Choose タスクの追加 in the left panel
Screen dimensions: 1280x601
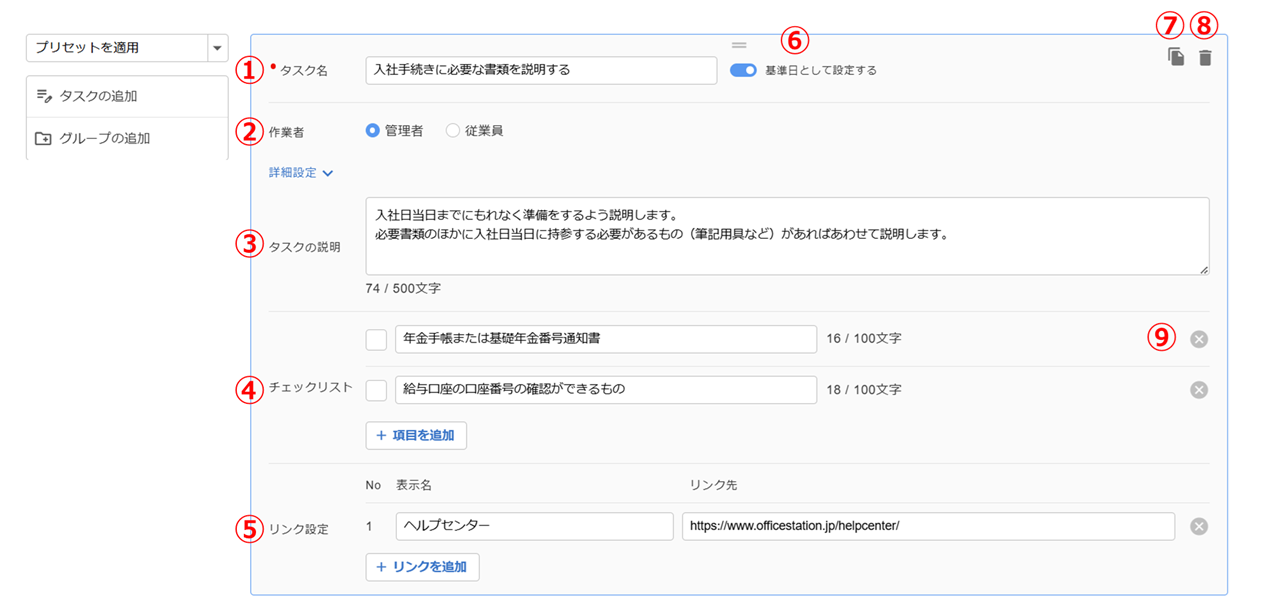[127, 96]
